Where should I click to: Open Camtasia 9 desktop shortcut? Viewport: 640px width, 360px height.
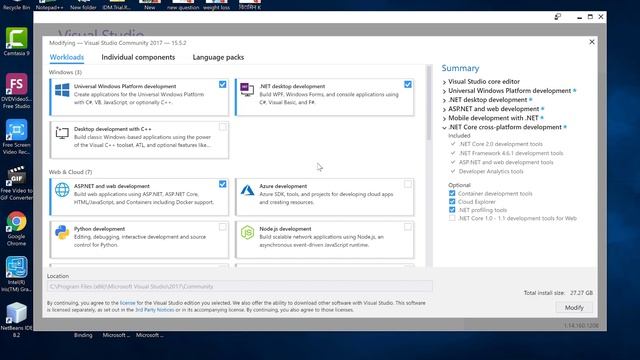(x=16, y=42)
